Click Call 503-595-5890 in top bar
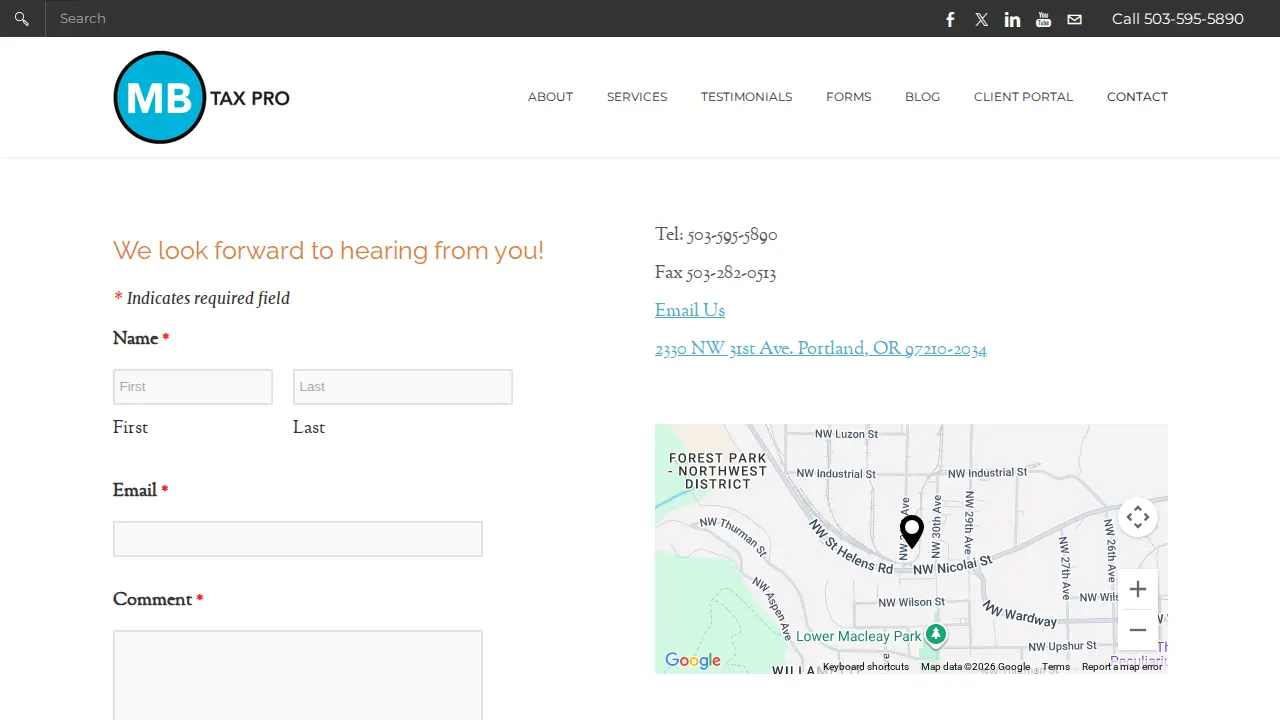The height and width of the screenshot is (720, 1280). coord(1178,18)
